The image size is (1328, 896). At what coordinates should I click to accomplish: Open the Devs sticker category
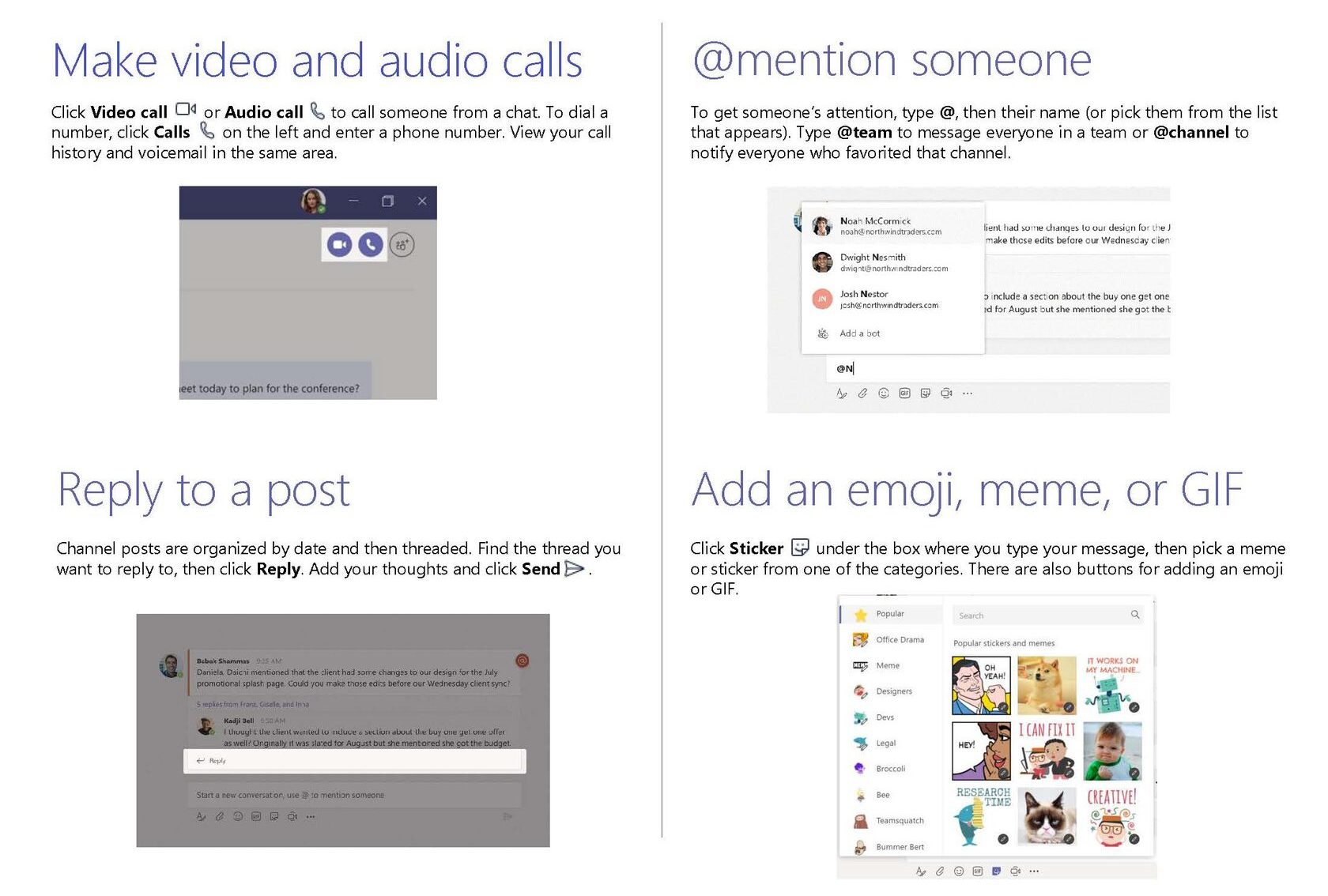[x=885, y=717]
